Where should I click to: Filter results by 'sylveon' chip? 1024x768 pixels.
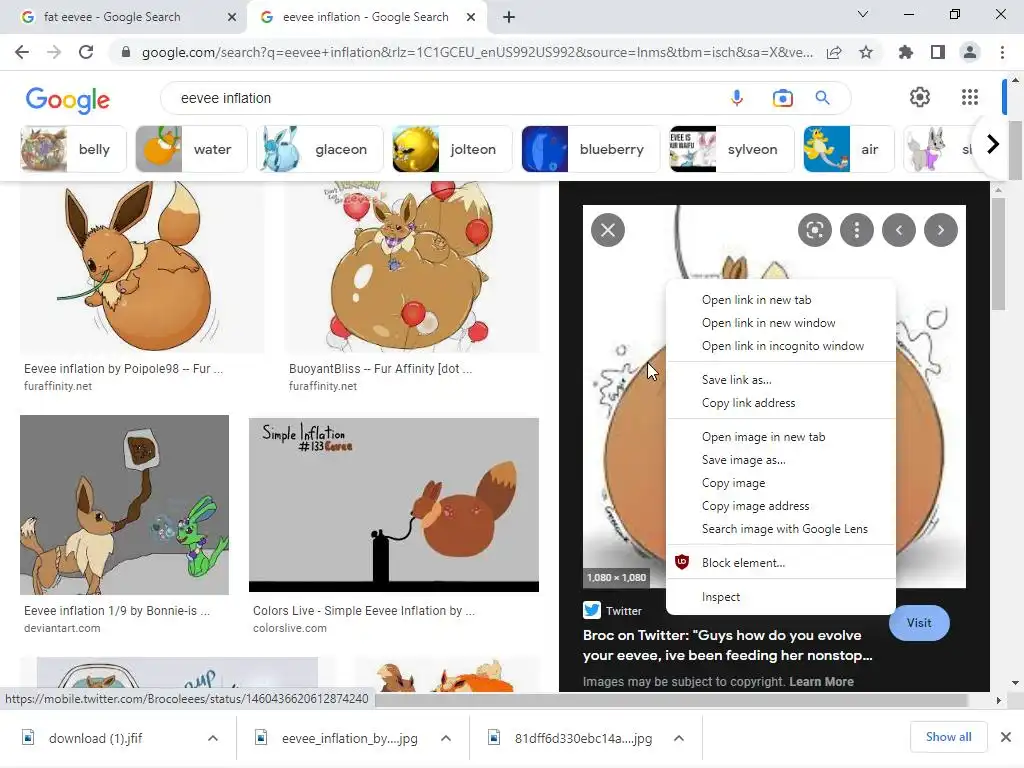tap(731, 150)
